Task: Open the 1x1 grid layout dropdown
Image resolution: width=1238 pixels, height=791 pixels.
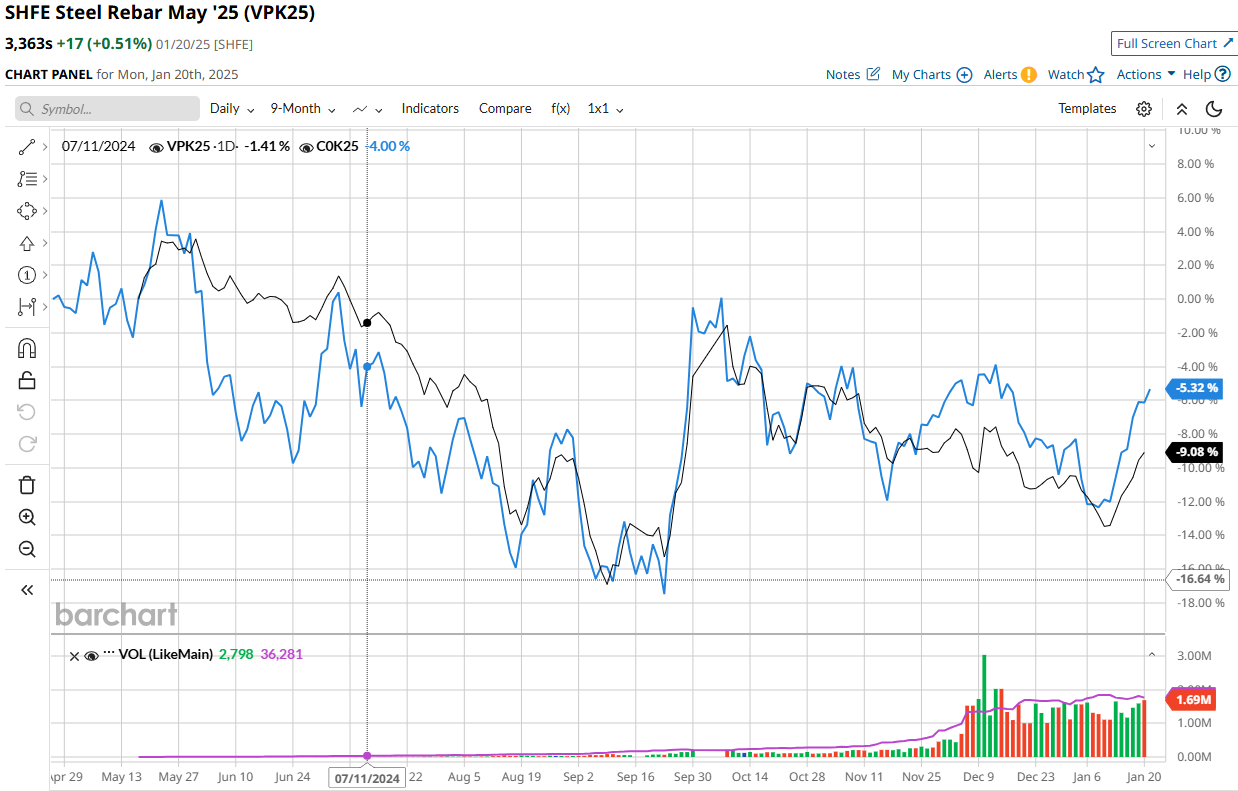Action: 605,109
